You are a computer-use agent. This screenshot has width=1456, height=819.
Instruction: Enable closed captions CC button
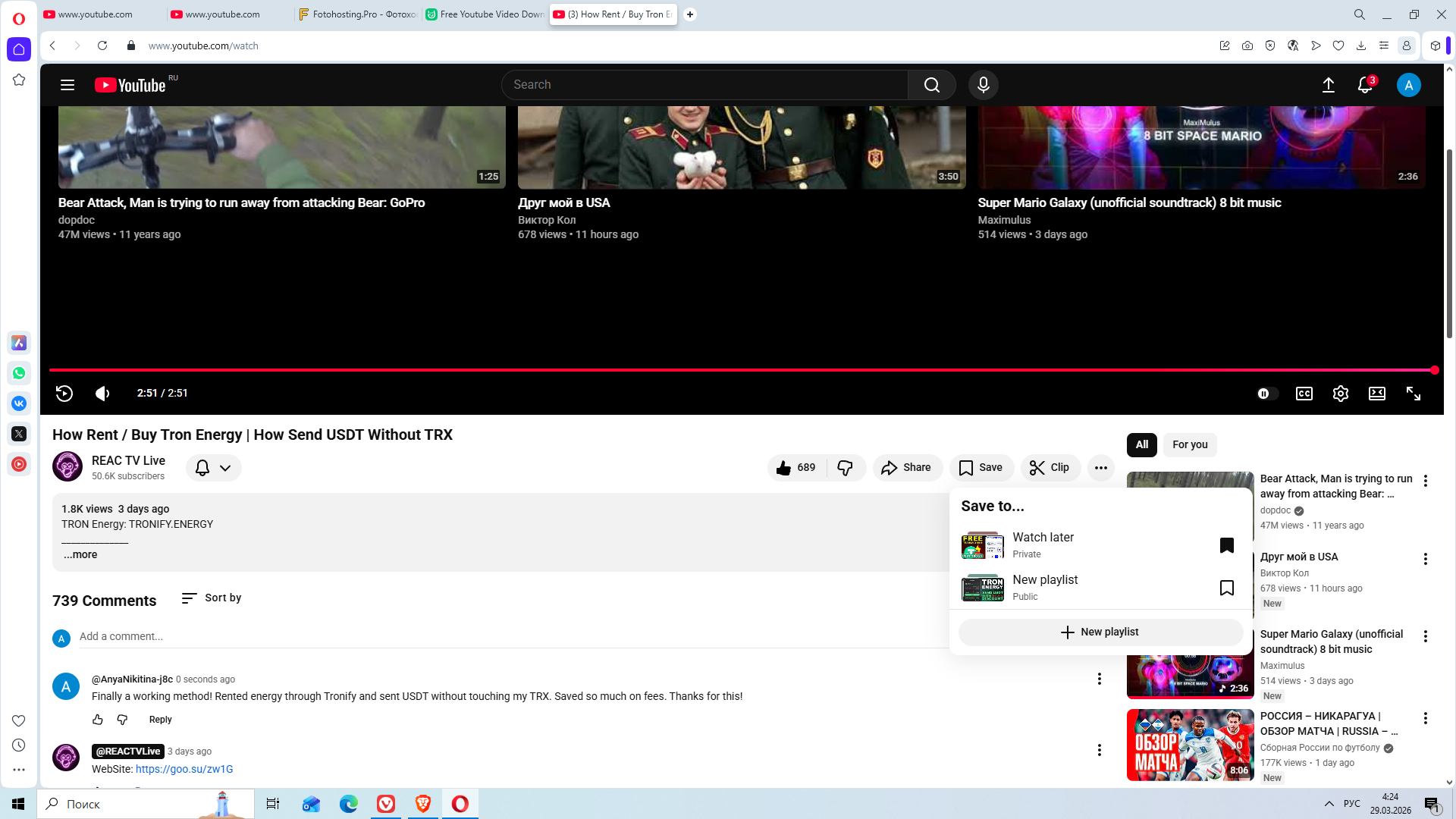pyautogui.click(x=1304, y=394)
